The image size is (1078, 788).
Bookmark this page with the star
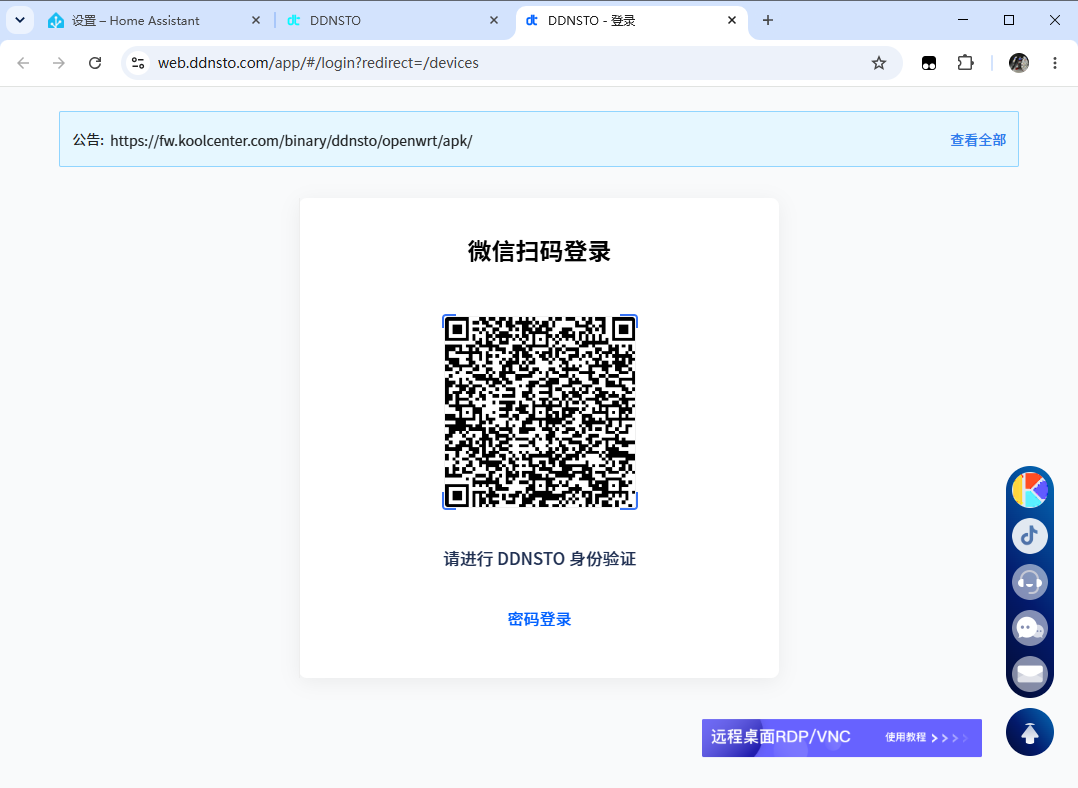(x=879, y=63)
